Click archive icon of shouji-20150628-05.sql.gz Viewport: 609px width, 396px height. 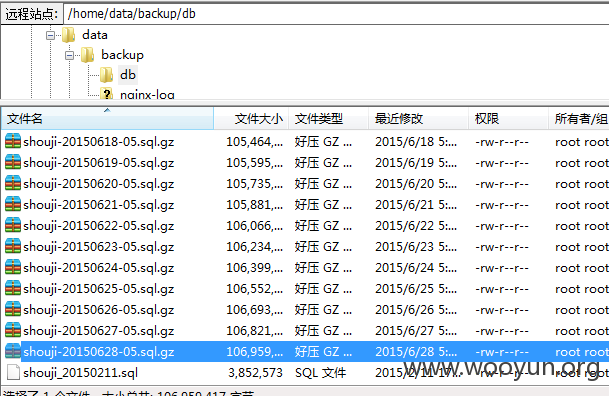[x=13, y=351]
